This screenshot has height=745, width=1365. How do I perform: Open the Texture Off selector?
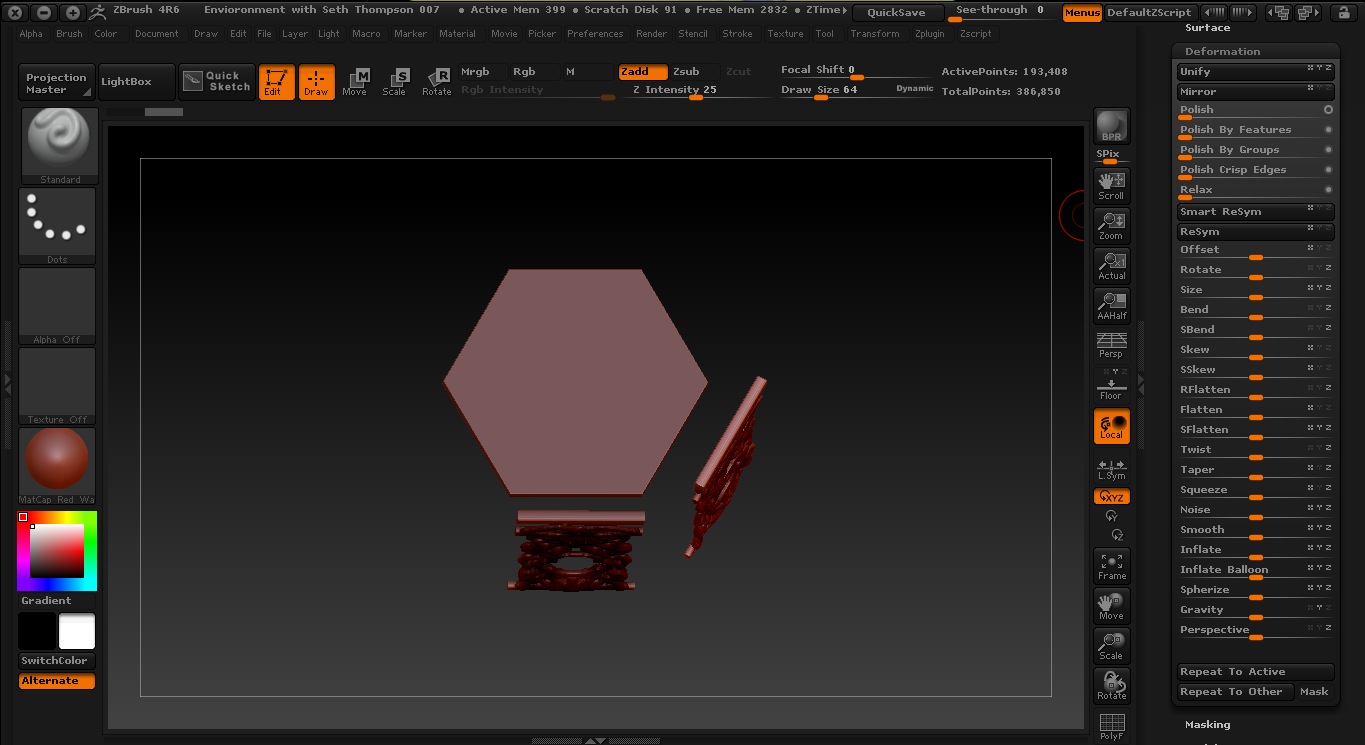tap(58, 386)
